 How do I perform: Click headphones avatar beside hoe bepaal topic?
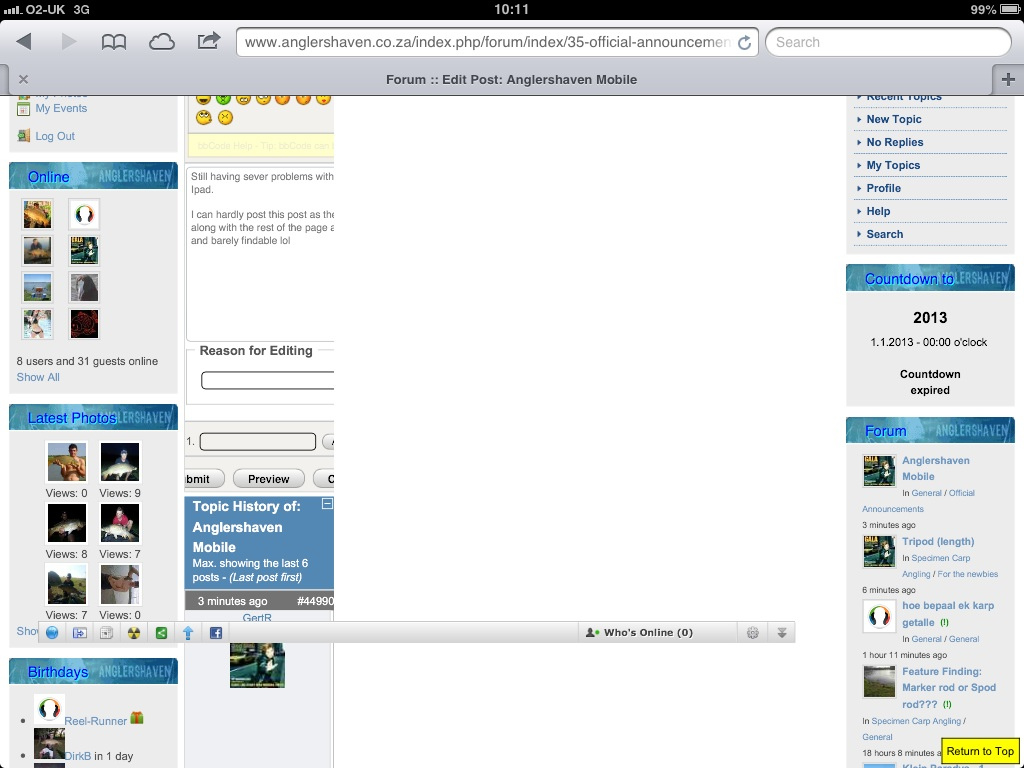pyautogui.click(x=879, y=616)
